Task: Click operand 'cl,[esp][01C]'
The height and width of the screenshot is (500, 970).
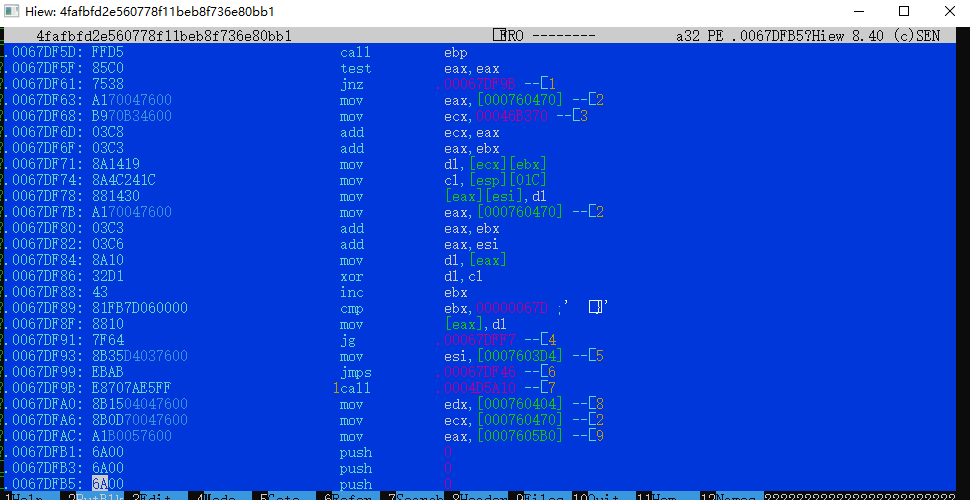Action: pos(496,181)
